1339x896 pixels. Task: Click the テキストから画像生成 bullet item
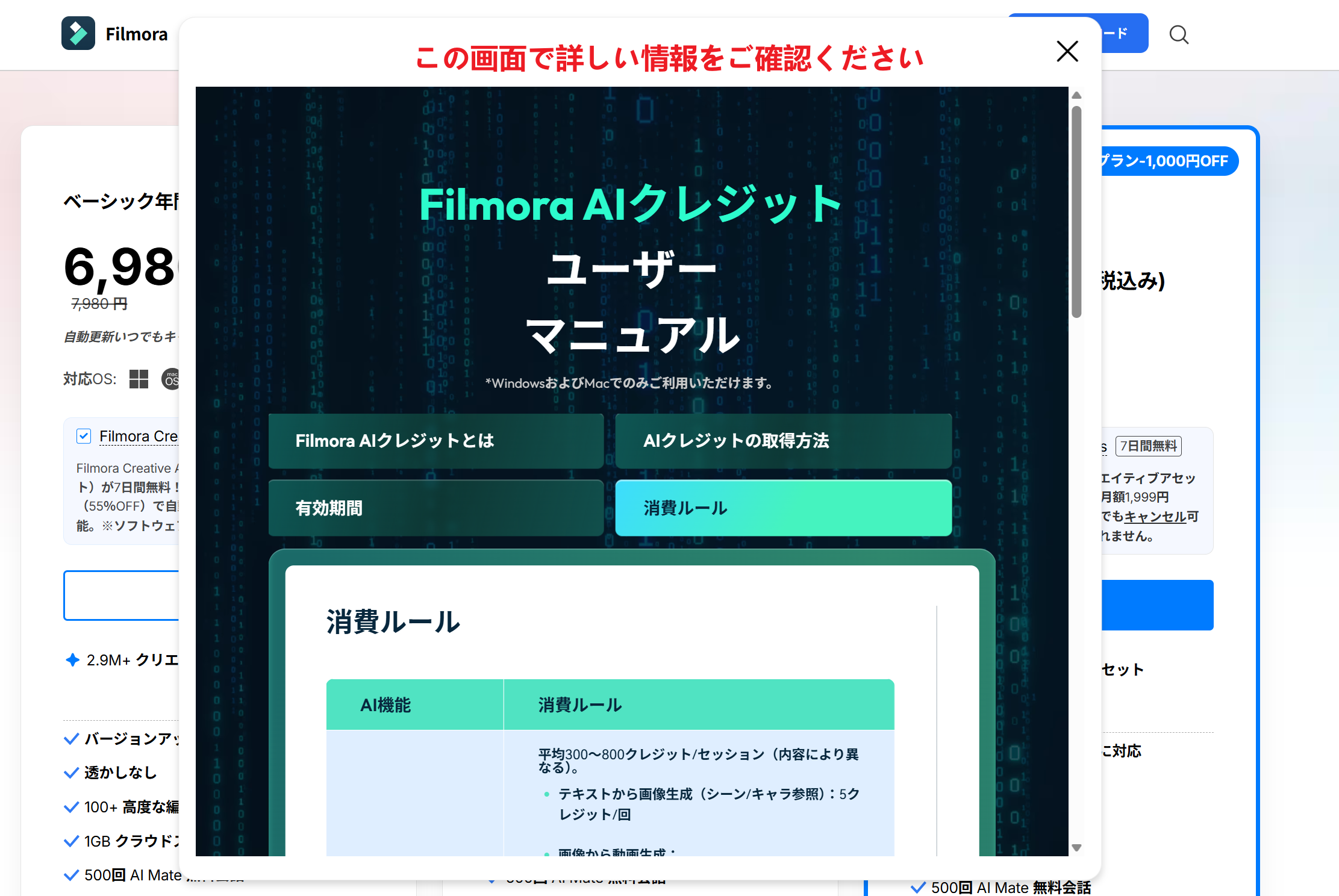709,804
